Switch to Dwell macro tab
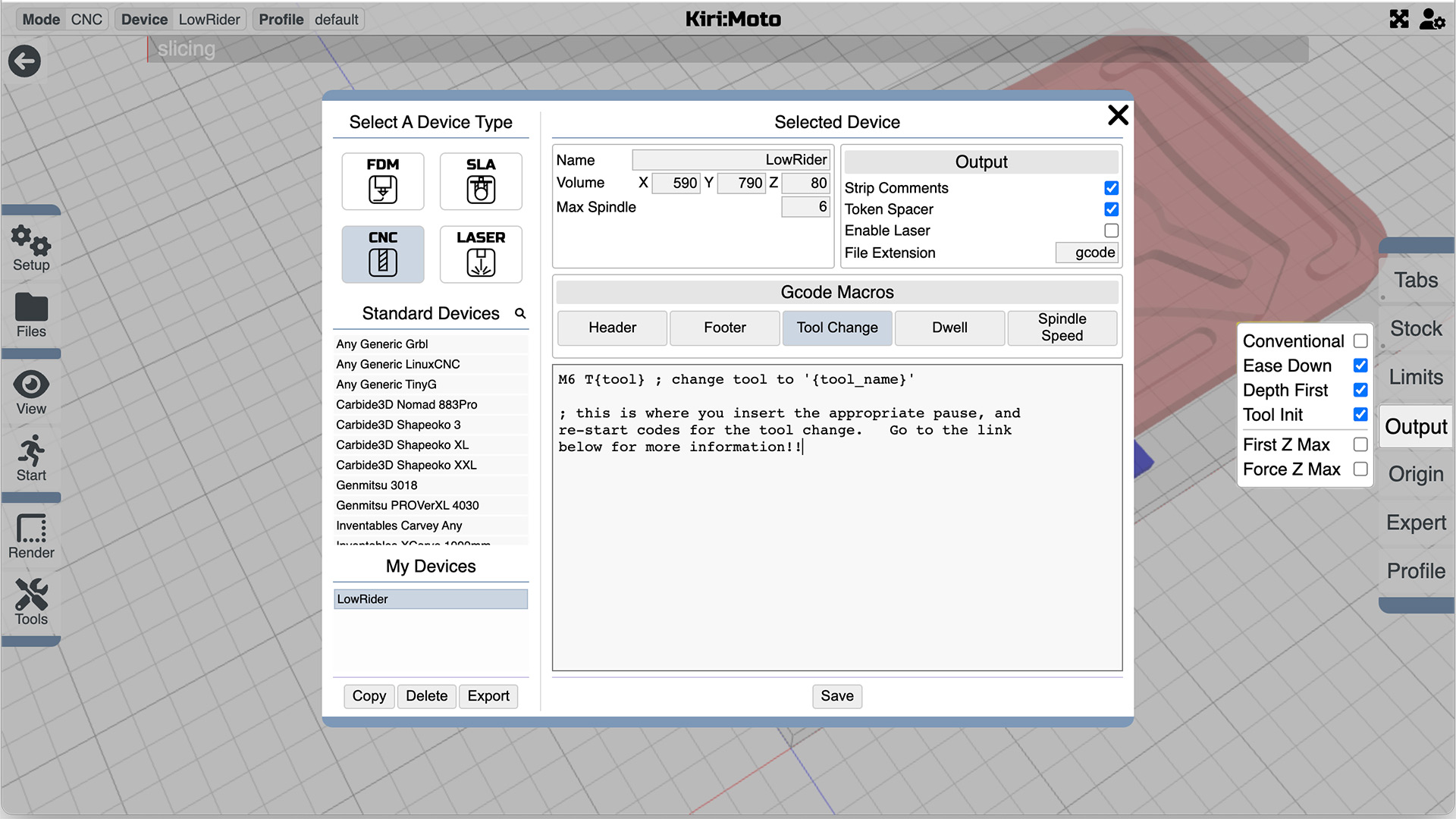The height and width of the screenshot is (819, 1456). pyautogui.click(x=949, y=328)
